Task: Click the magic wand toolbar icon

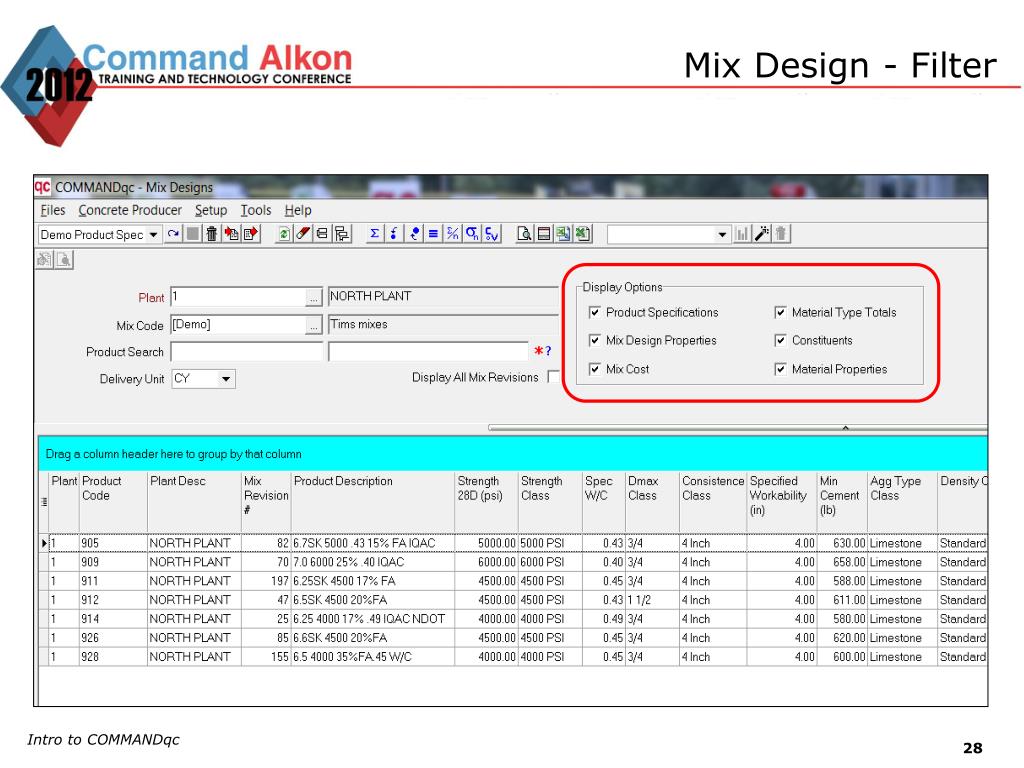Action: coord(761,234)
